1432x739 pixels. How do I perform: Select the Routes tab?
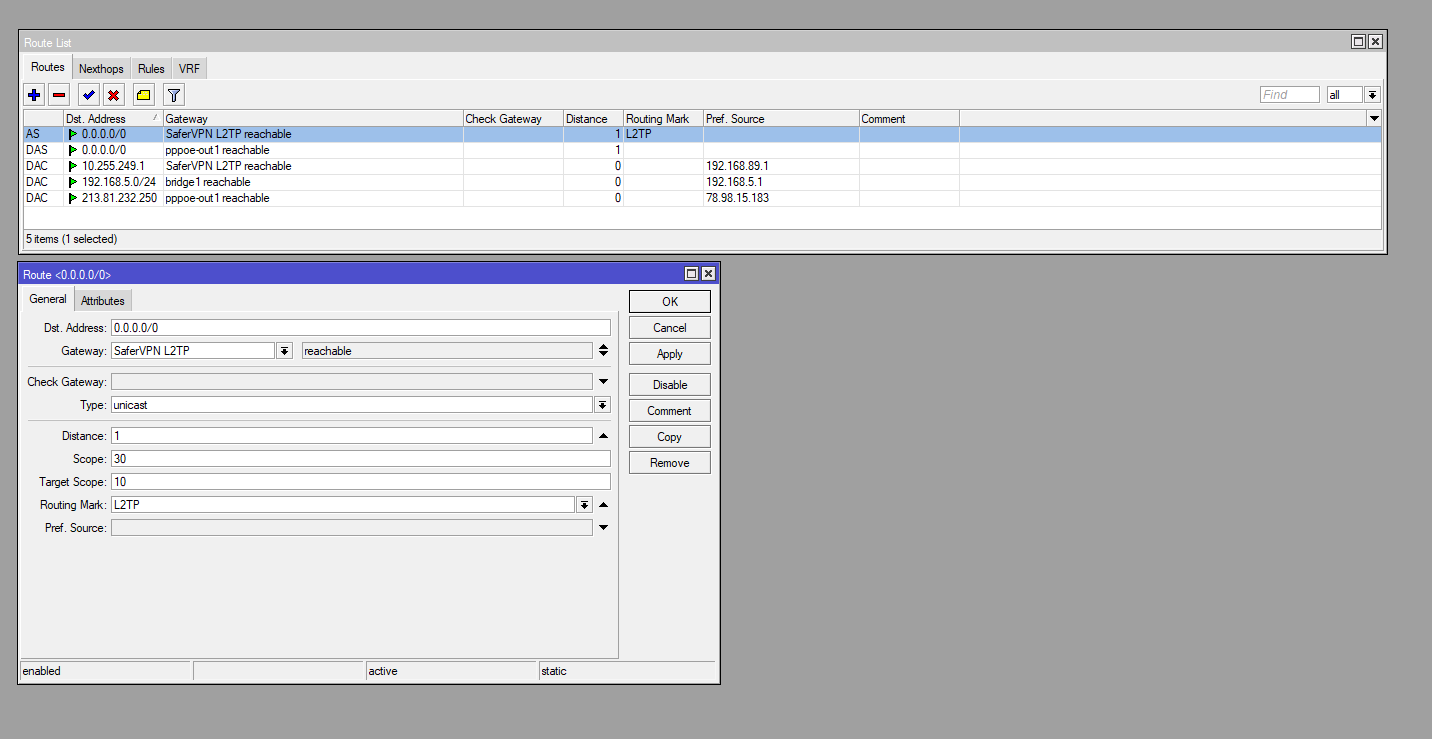(48, 67)
